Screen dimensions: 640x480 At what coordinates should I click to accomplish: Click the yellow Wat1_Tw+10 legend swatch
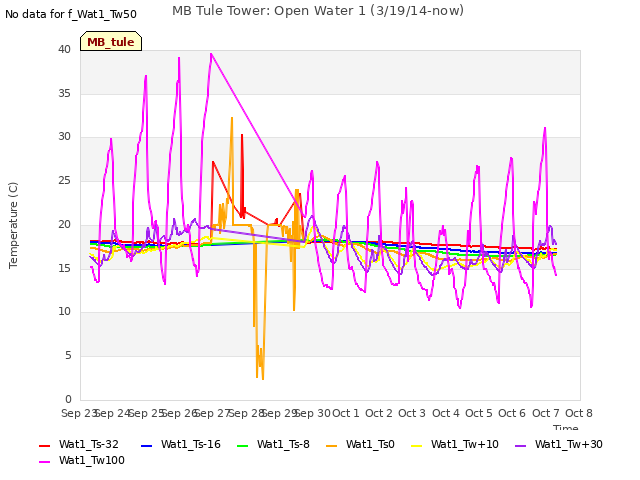[x=417, y=445]
